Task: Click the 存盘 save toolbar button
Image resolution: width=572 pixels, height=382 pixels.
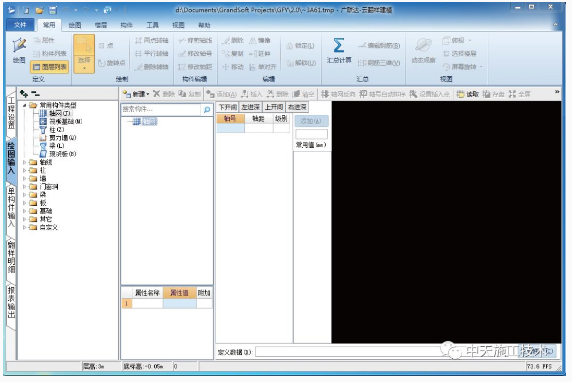Action: click(493, 94)
